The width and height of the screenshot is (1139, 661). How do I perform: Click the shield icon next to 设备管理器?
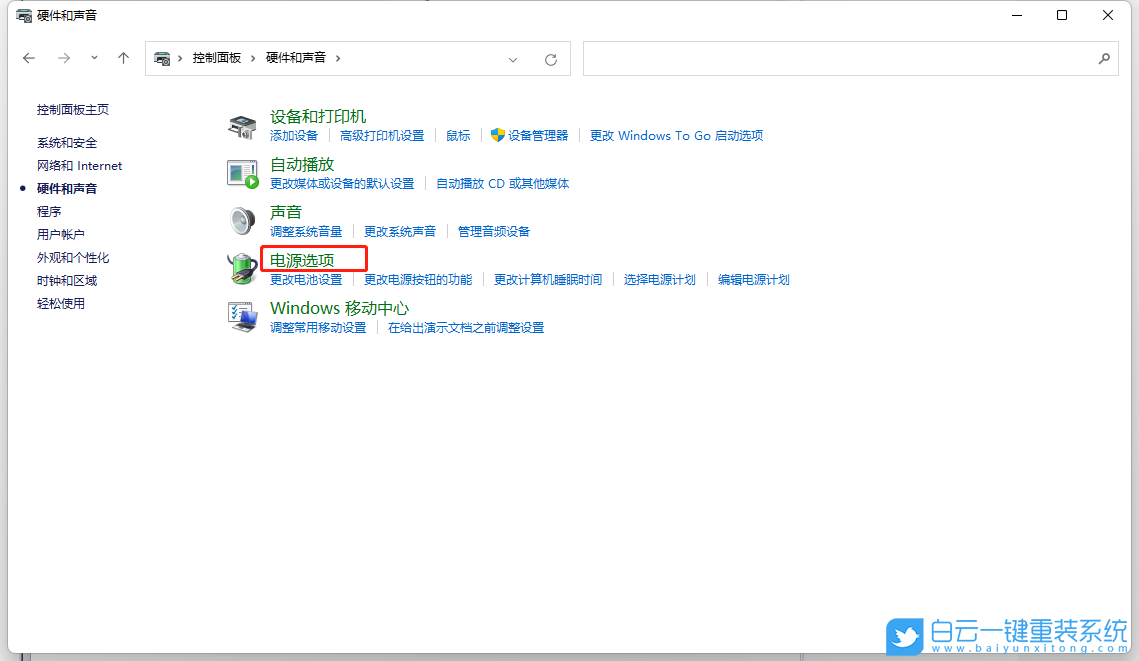click(x=498, y=135)
